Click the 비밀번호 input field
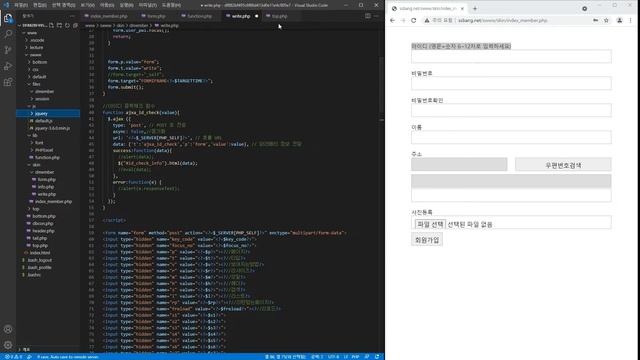The image size is (640, 360). tap(511, 83)
